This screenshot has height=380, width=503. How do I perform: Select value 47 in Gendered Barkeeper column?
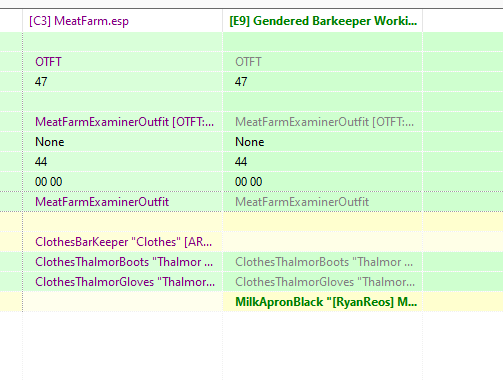tap(322, 82)
